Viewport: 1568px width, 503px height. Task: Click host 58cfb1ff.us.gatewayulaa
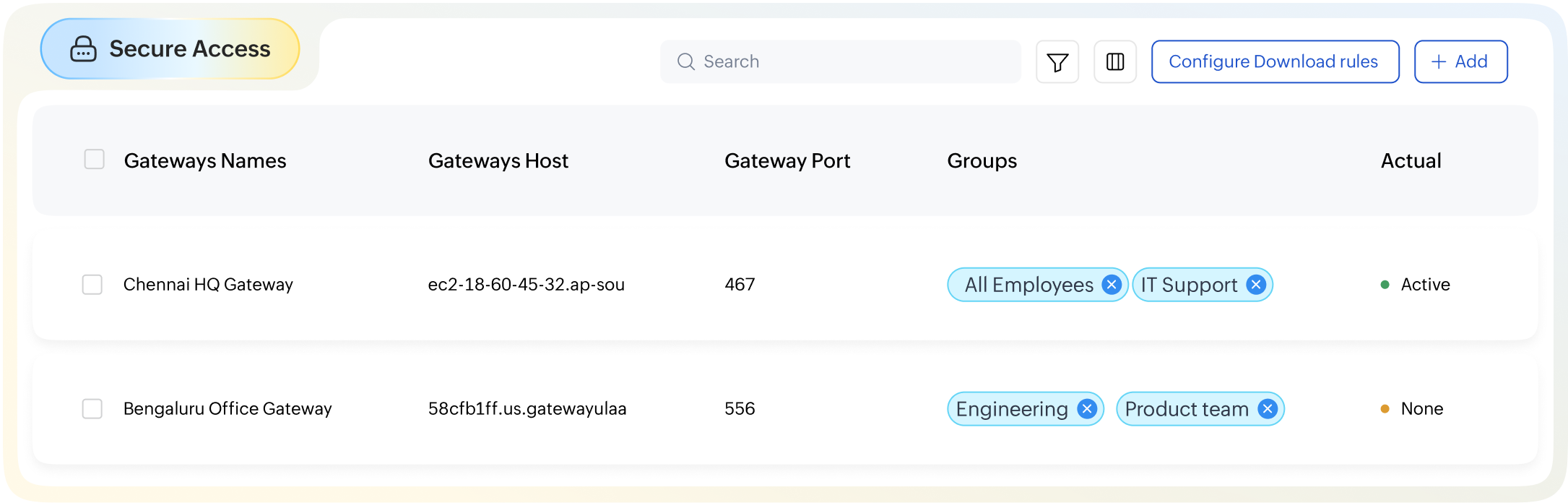tap(527, 409)
